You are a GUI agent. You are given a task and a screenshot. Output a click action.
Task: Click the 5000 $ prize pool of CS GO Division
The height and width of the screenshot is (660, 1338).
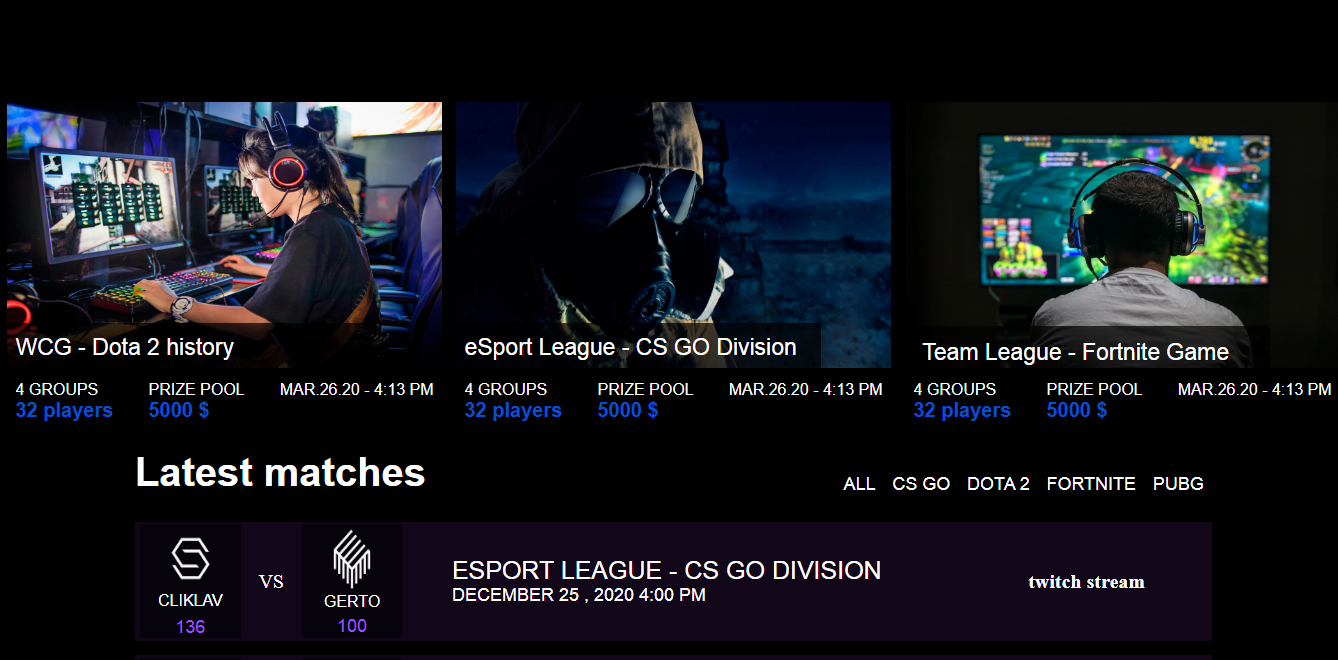coord(627,410)
